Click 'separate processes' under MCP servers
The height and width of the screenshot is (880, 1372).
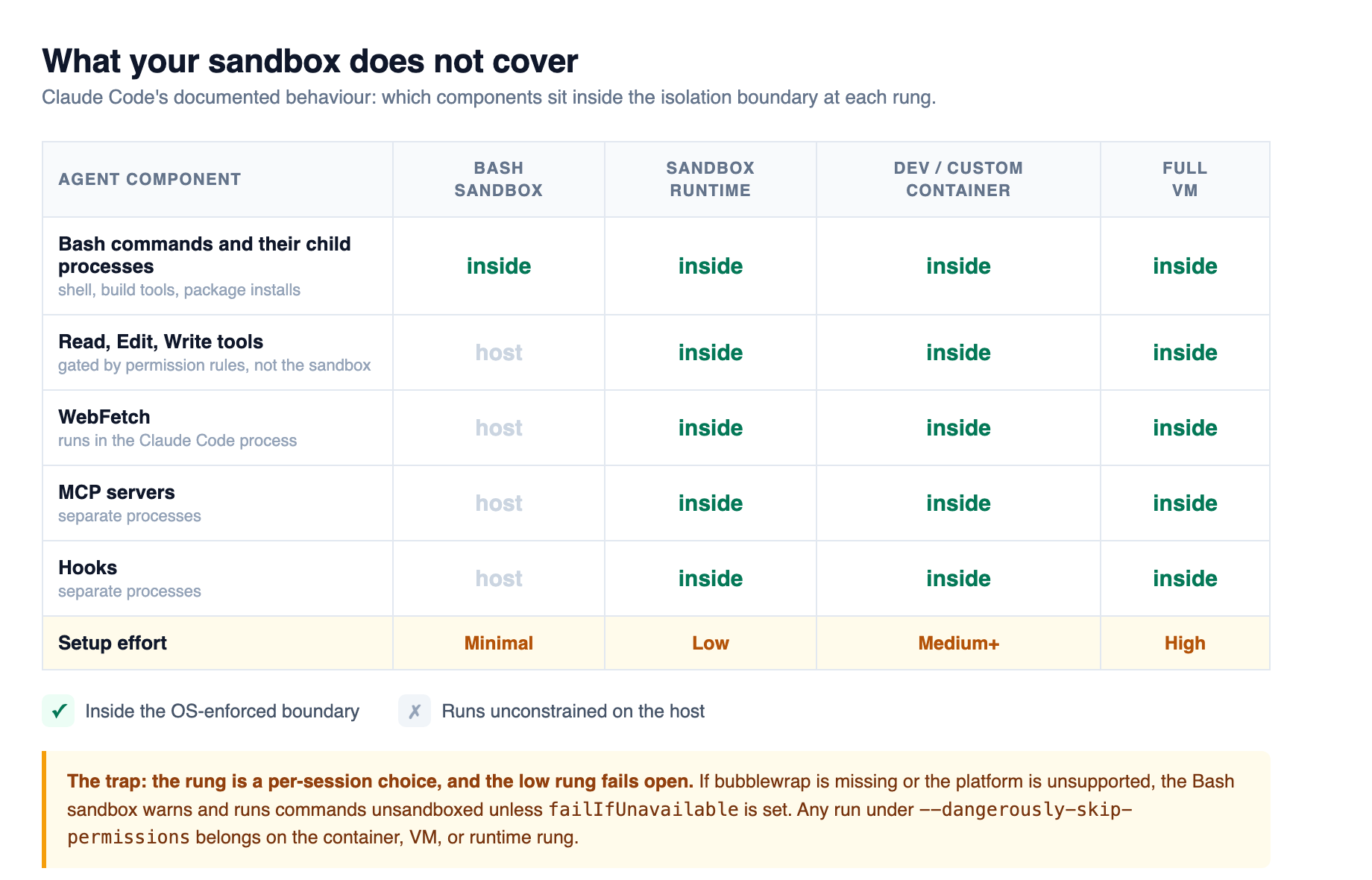click(x=130, y=516)
